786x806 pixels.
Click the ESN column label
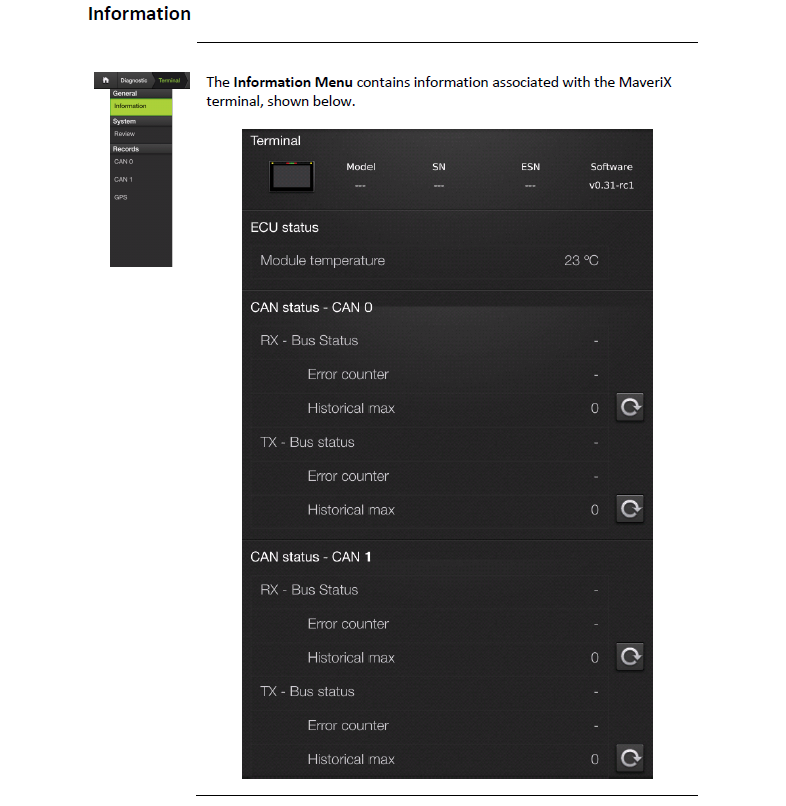[531, 167]
